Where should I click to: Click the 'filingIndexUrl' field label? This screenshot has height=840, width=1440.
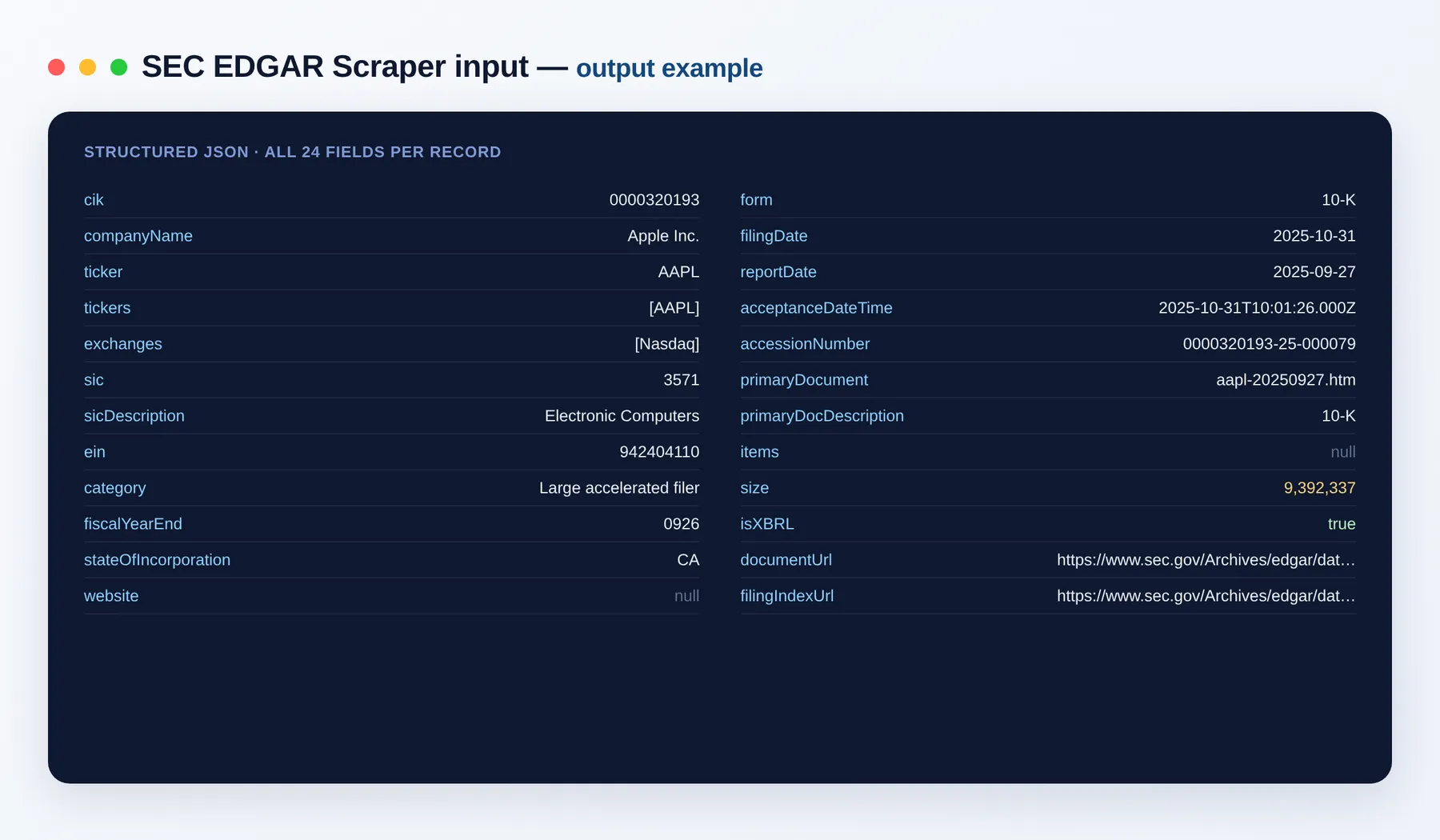[786, 596]
